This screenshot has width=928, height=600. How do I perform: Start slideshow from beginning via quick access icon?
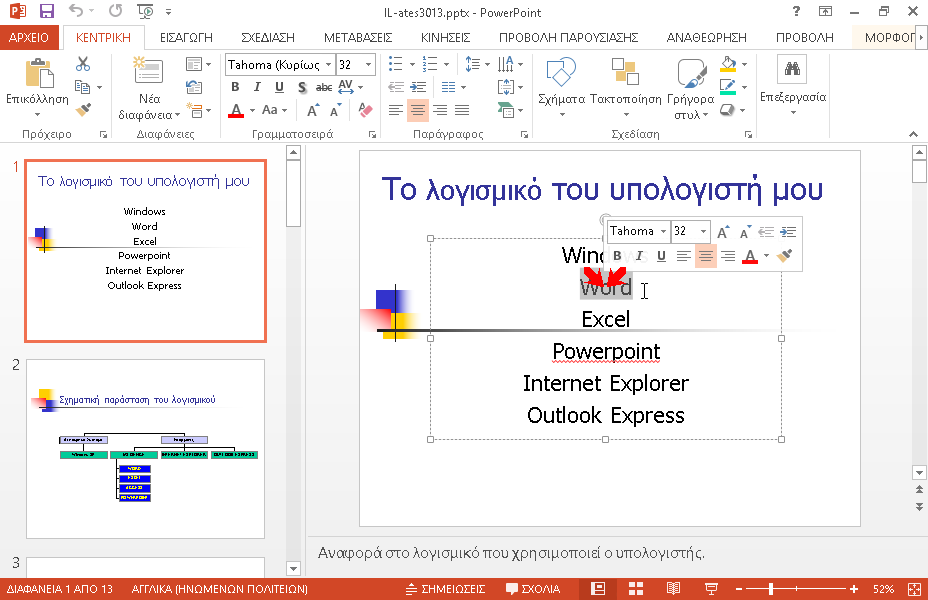(145, 11)
